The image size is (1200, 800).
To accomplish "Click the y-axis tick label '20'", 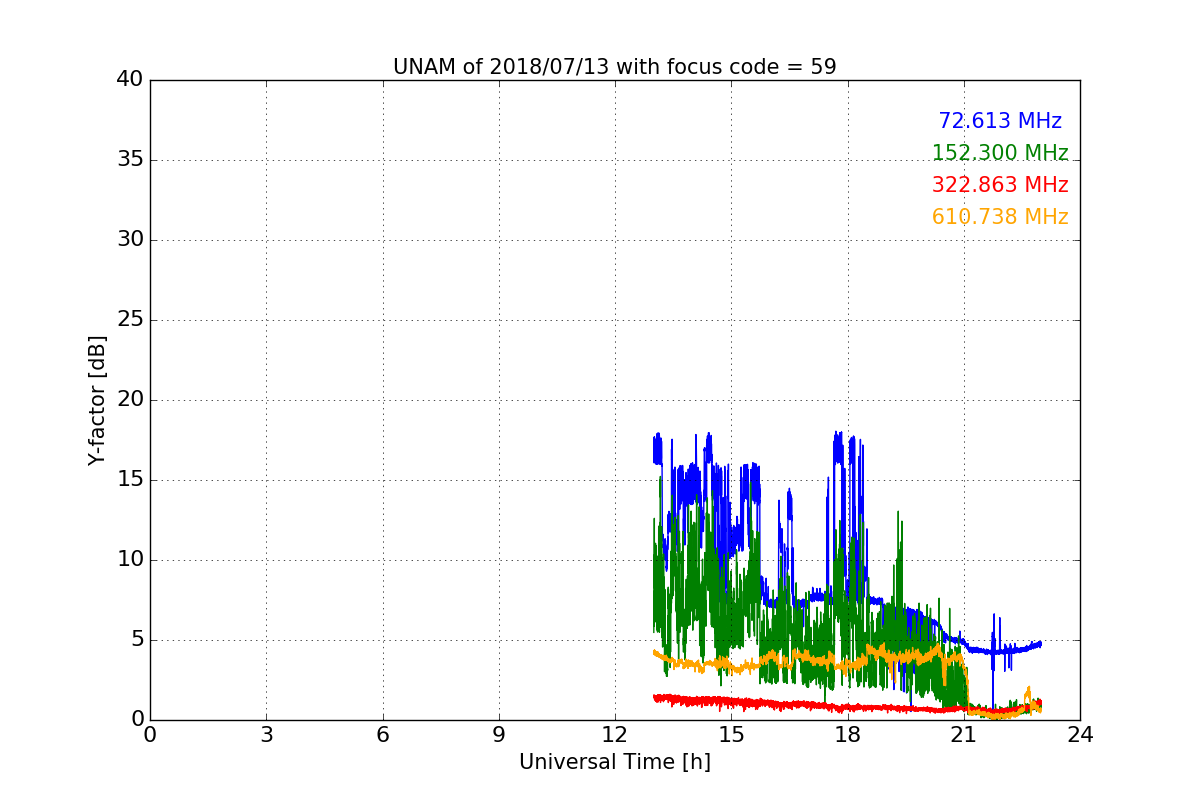I will (130, 400).
